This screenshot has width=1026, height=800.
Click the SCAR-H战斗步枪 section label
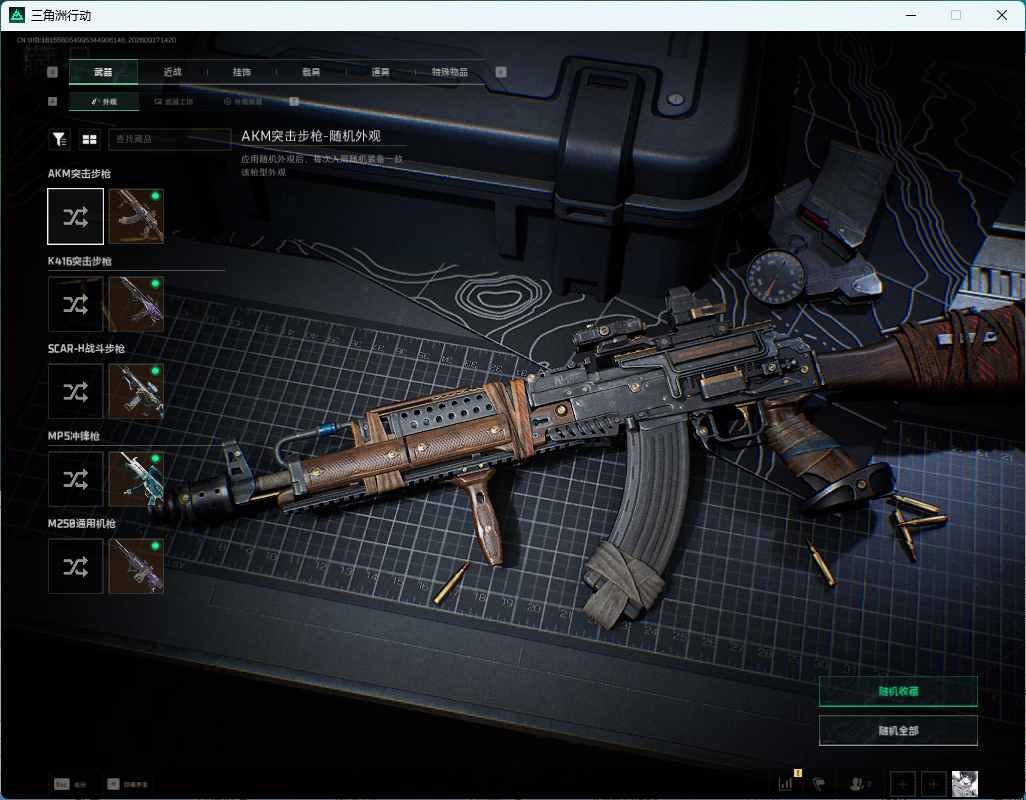(86, 349)
